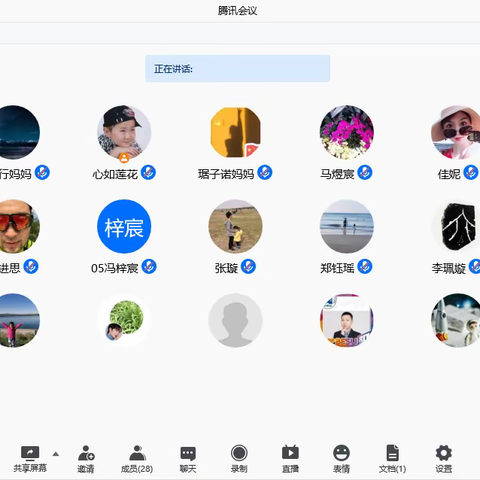Screen dimensions: 480x480
Task: Select the rocket and astronaut avatar
Action: [x=457, y=320]
